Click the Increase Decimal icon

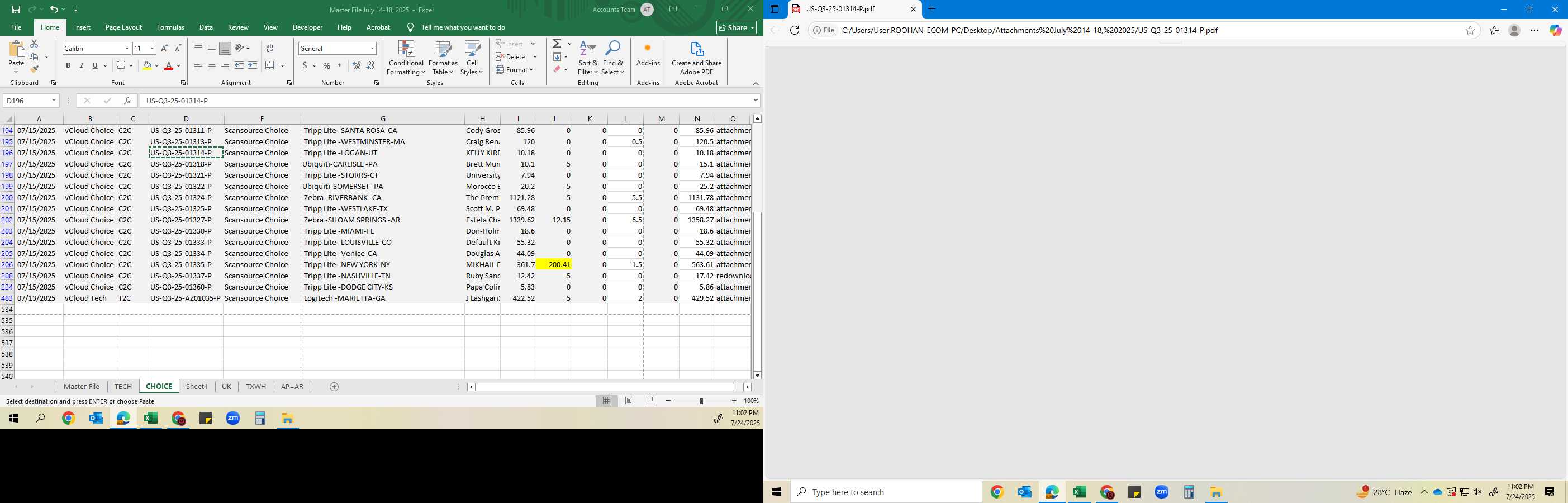click(357, 65)
